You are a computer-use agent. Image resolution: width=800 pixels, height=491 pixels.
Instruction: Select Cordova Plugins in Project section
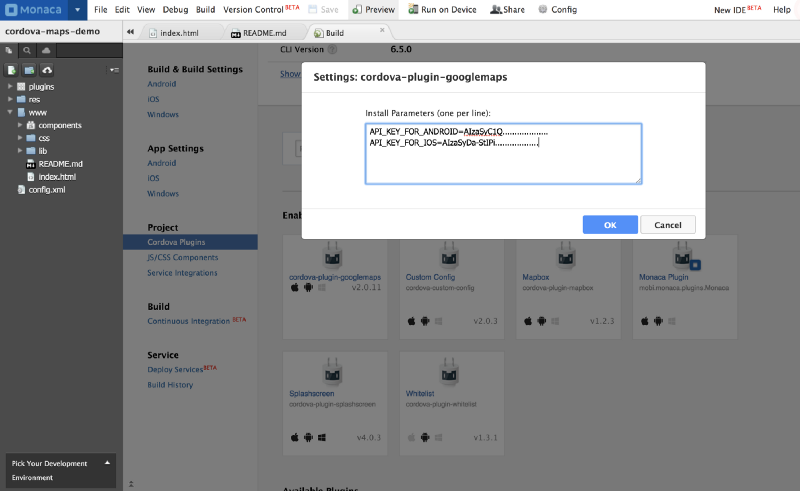pos(190,242)
